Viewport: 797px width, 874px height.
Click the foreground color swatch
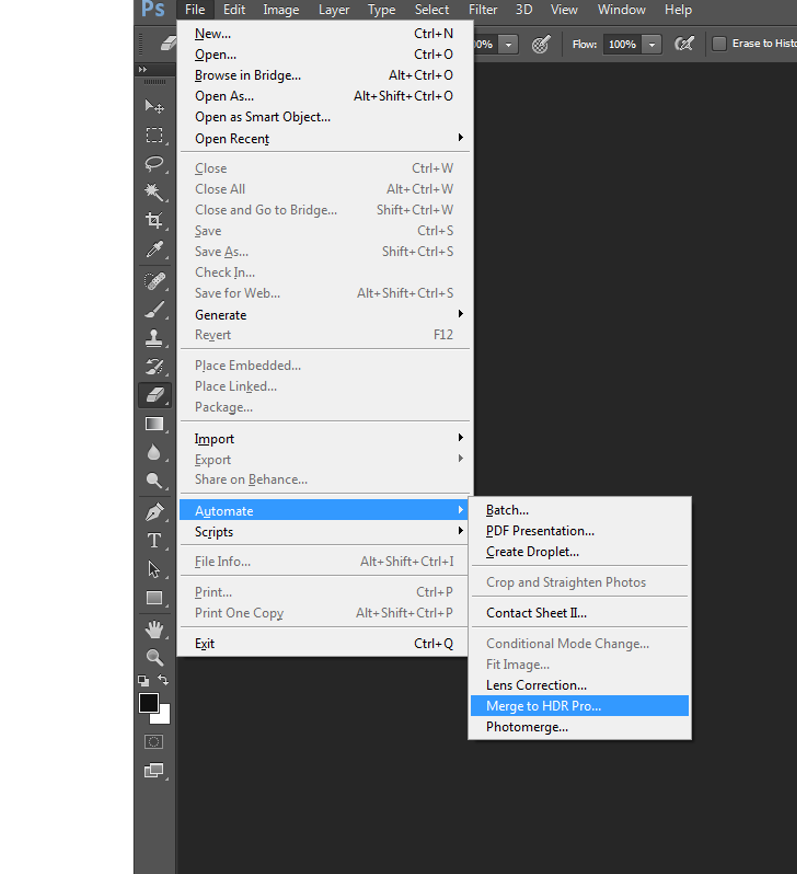click(148, 703)
